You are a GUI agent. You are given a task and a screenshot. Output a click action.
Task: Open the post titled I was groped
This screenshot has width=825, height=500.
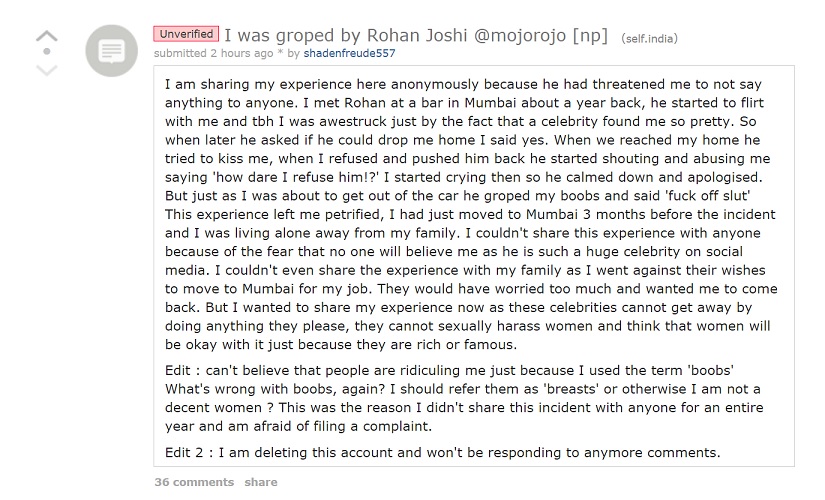[416, 35]
